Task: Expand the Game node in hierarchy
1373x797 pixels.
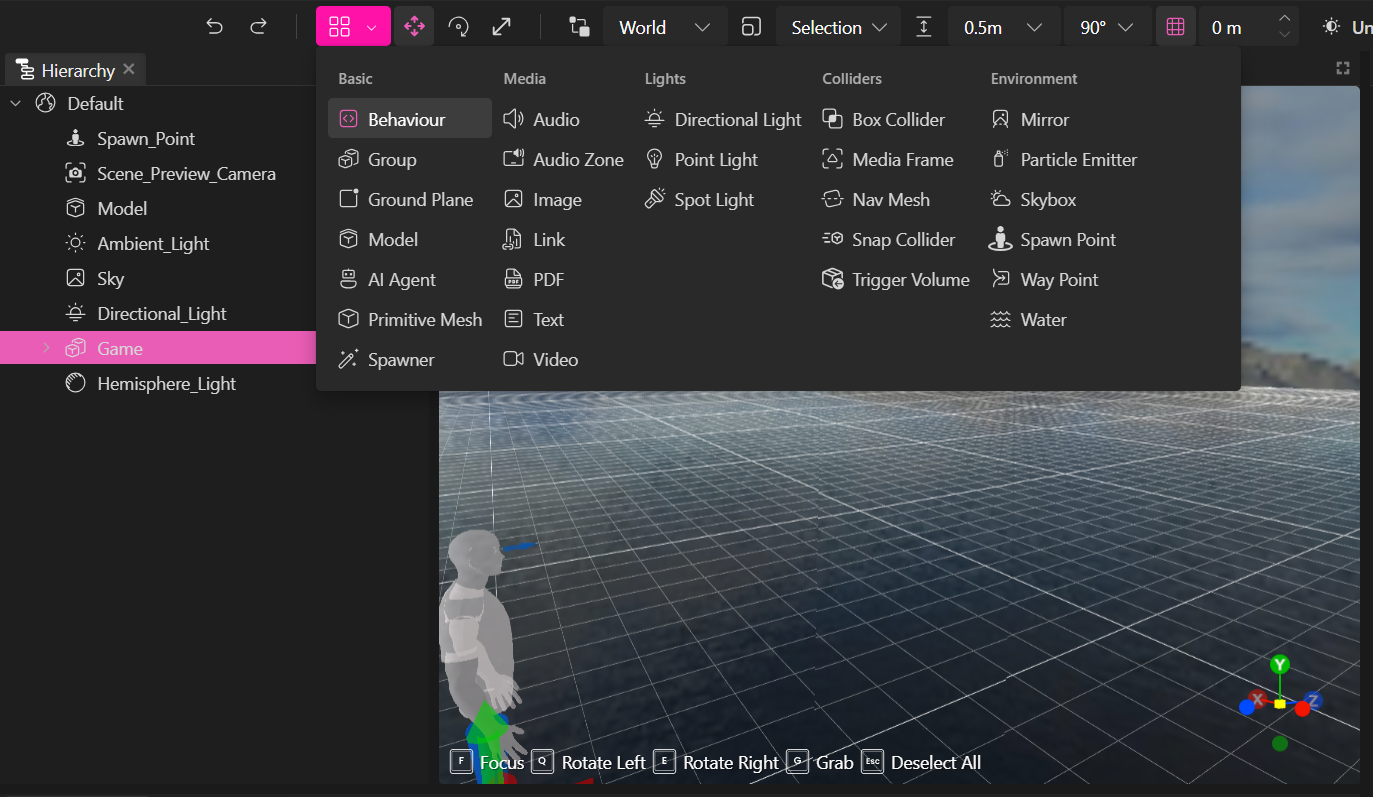Action: (46, 348)
